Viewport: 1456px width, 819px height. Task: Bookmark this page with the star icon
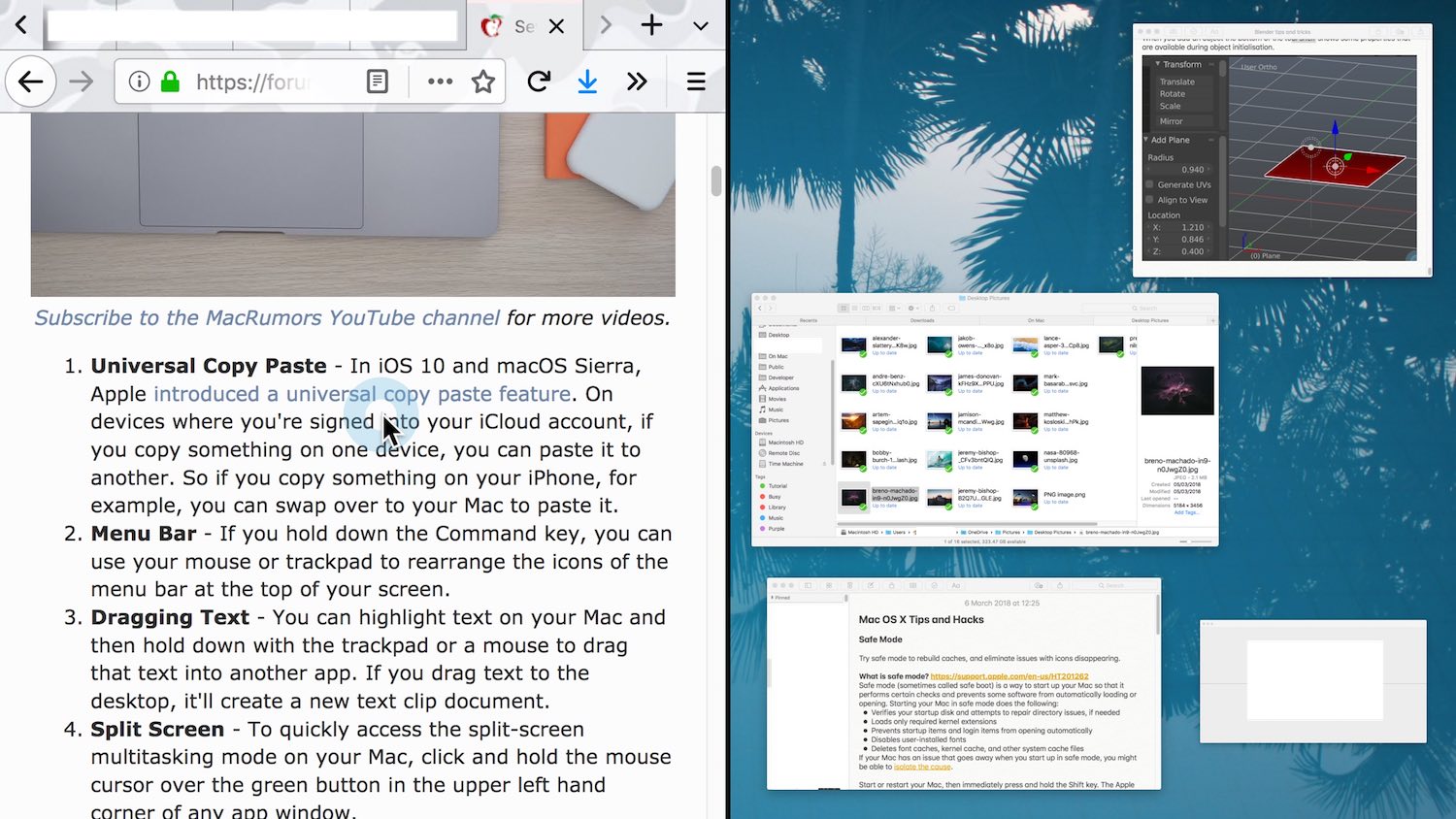(x=483, y=82)
